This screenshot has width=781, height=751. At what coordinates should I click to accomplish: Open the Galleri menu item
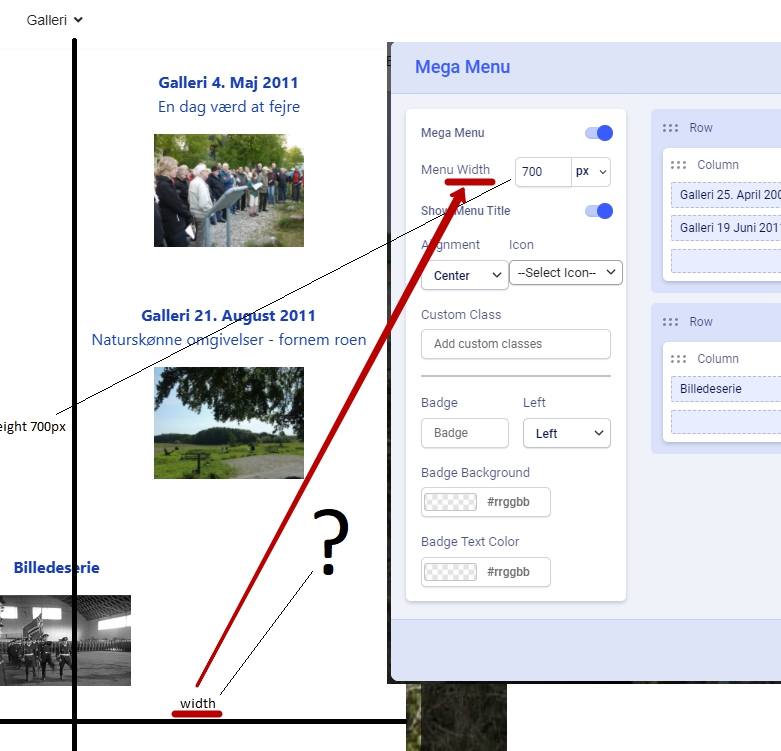tap(55, 20)
